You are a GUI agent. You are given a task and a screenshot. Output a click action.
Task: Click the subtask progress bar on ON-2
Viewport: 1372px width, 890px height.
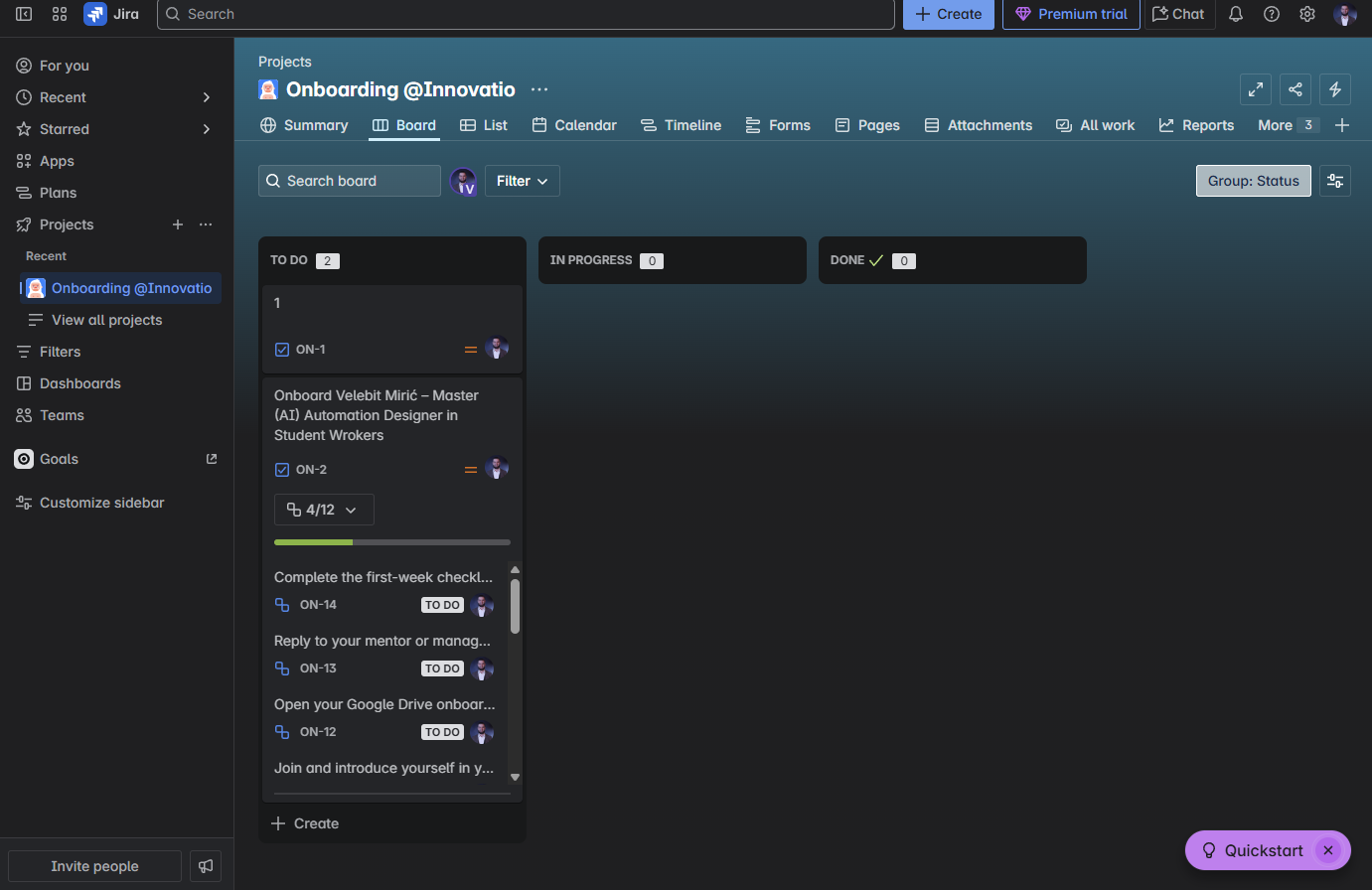pos(391,541)
